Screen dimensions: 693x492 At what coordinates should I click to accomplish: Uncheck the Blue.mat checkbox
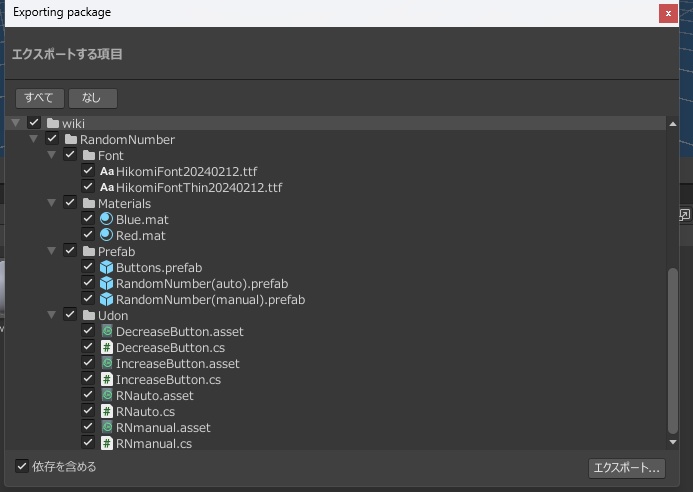[88, 218]
